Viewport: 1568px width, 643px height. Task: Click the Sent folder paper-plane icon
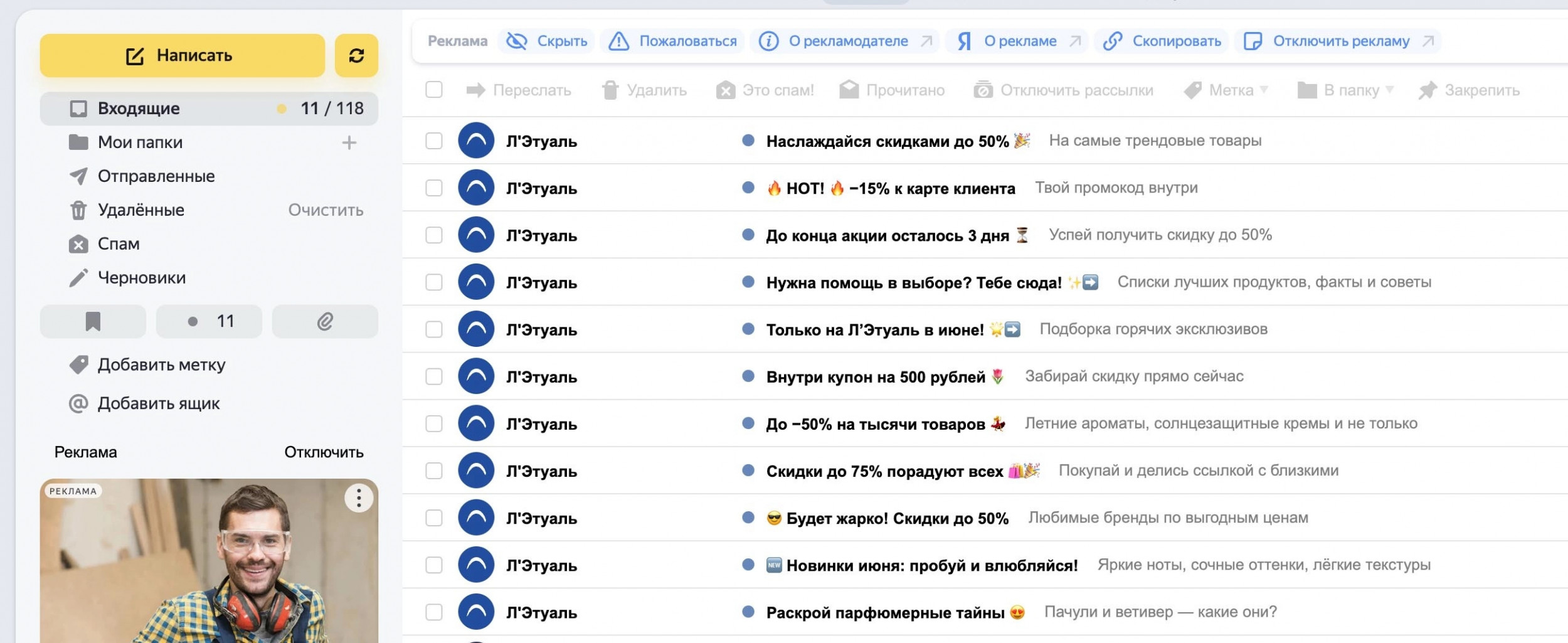78,176
